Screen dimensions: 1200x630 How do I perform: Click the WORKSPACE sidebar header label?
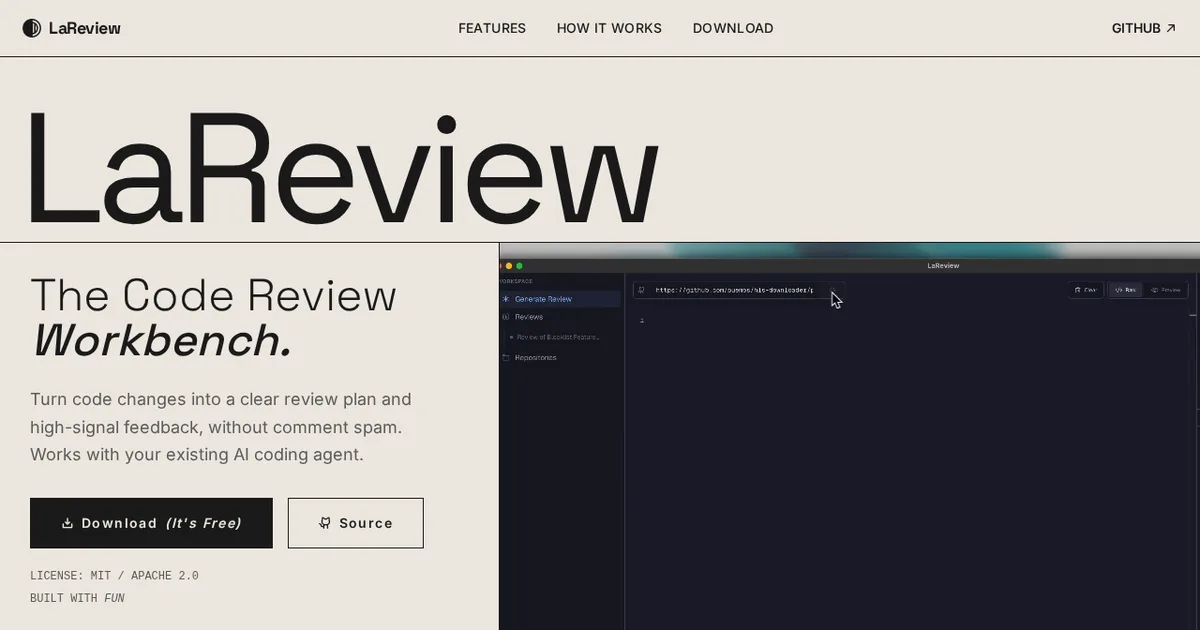(x=516, y=282)
